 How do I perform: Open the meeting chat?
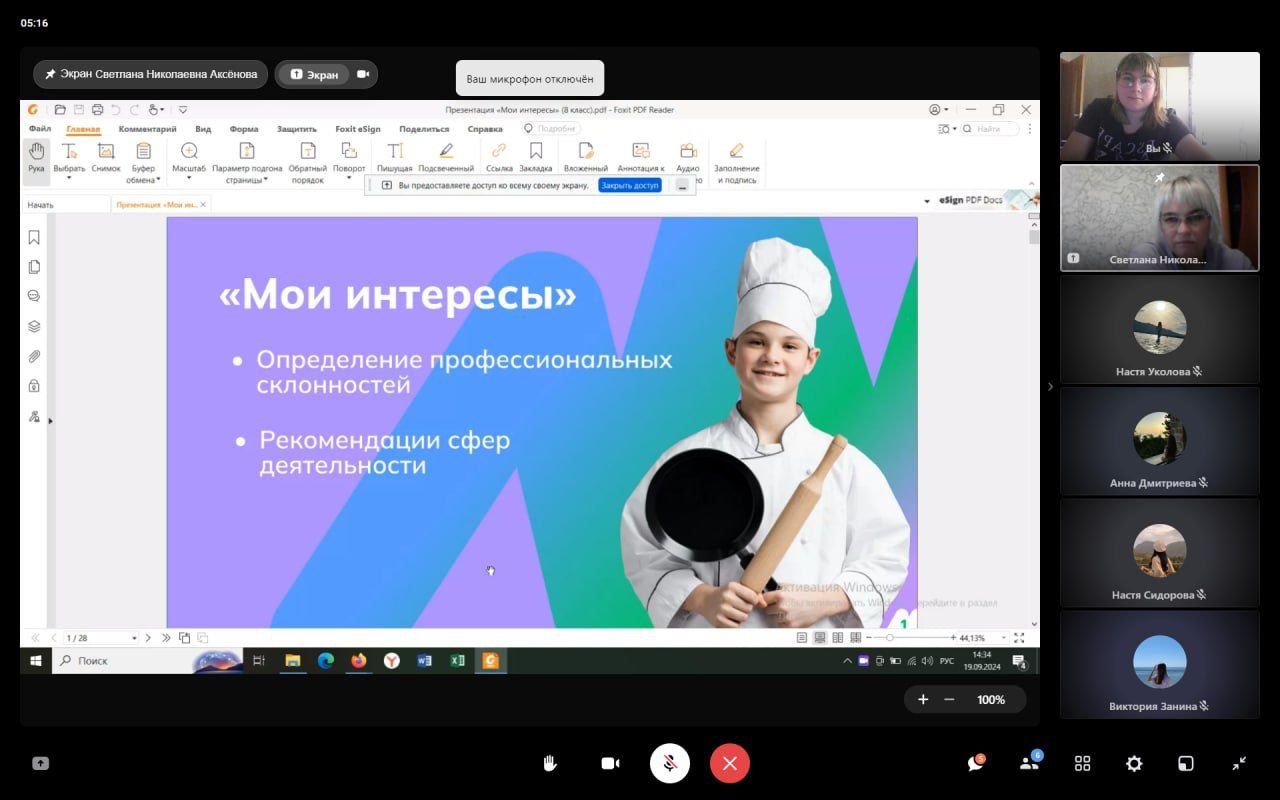975,763
